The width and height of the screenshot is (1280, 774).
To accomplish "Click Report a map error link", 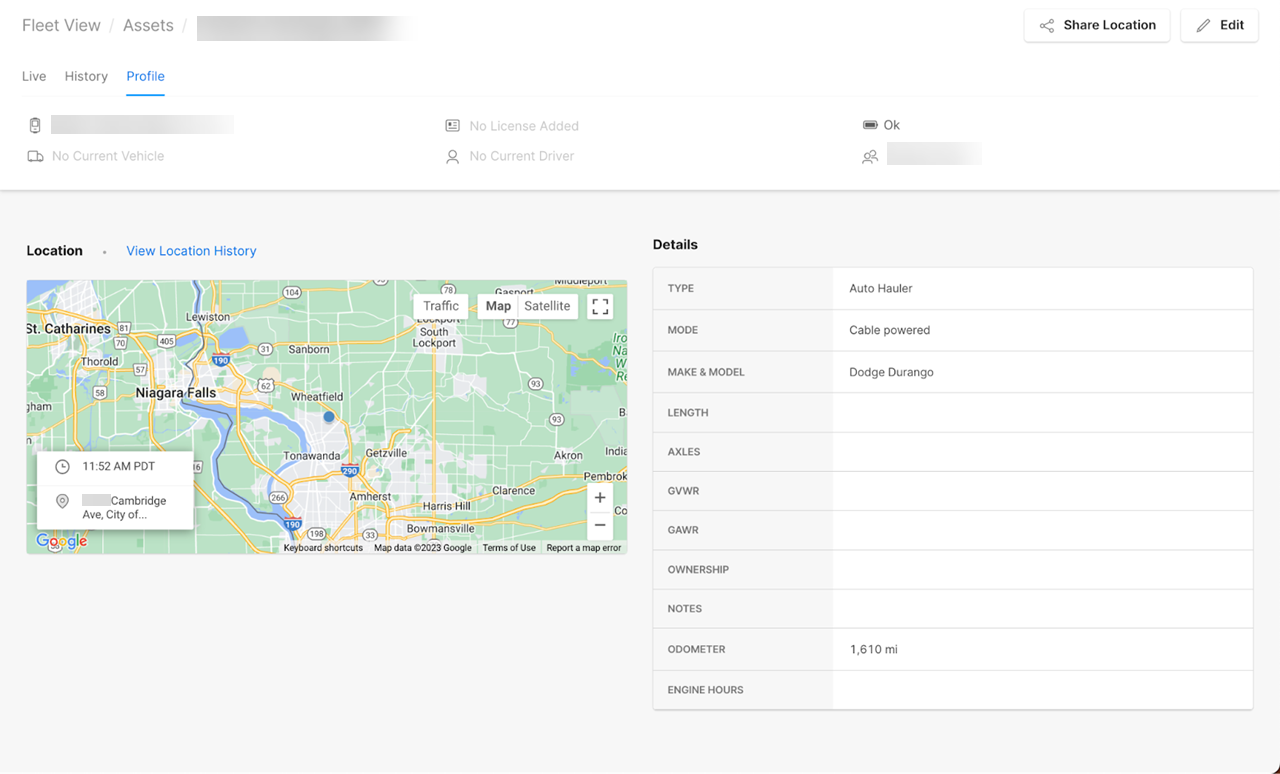I will [x=583, y=548].
